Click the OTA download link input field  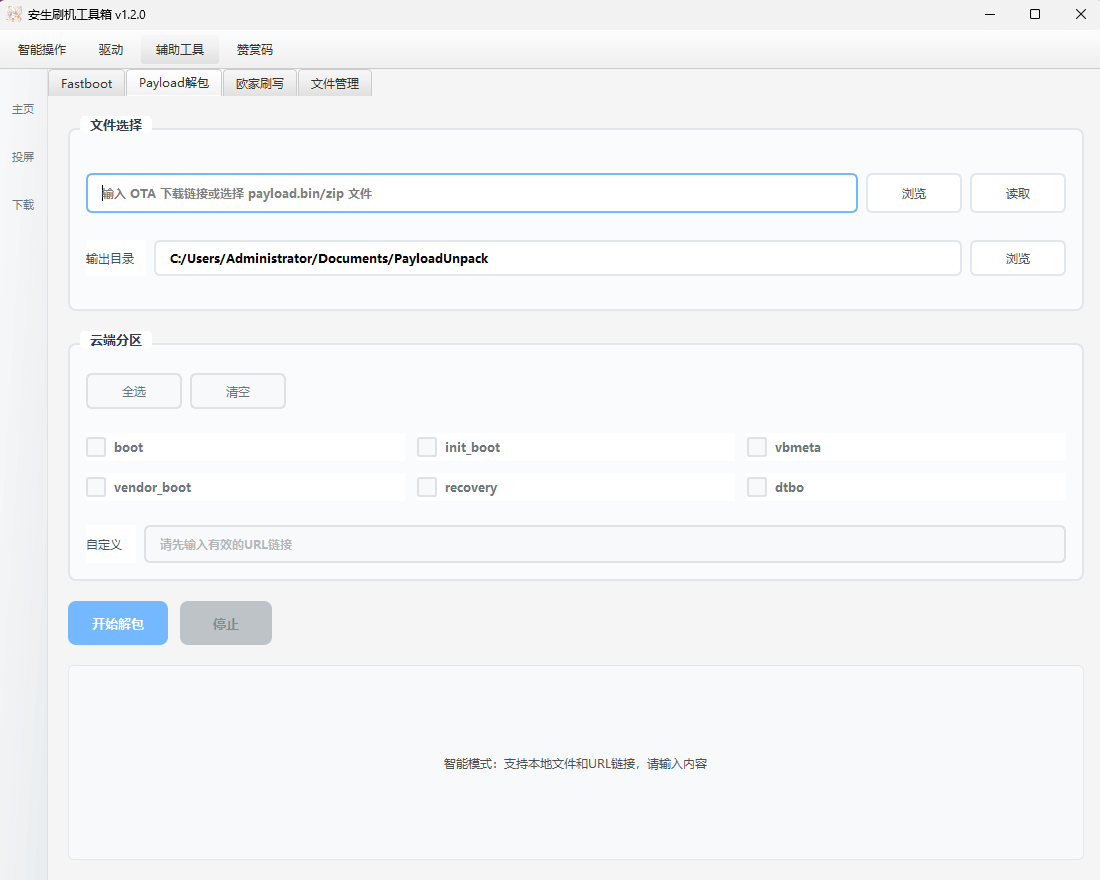point(471,193)
